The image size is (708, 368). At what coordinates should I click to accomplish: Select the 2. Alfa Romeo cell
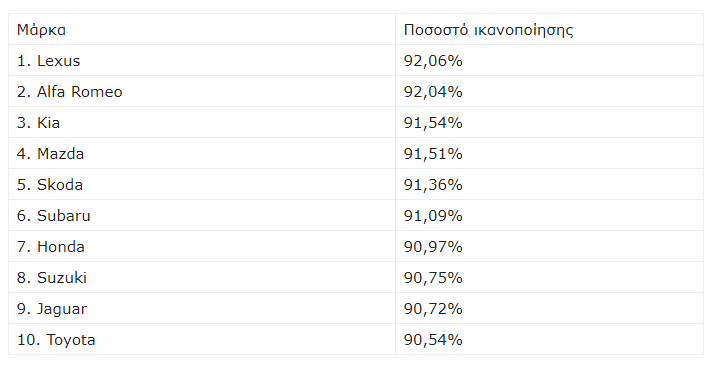(x=202, y=91)
